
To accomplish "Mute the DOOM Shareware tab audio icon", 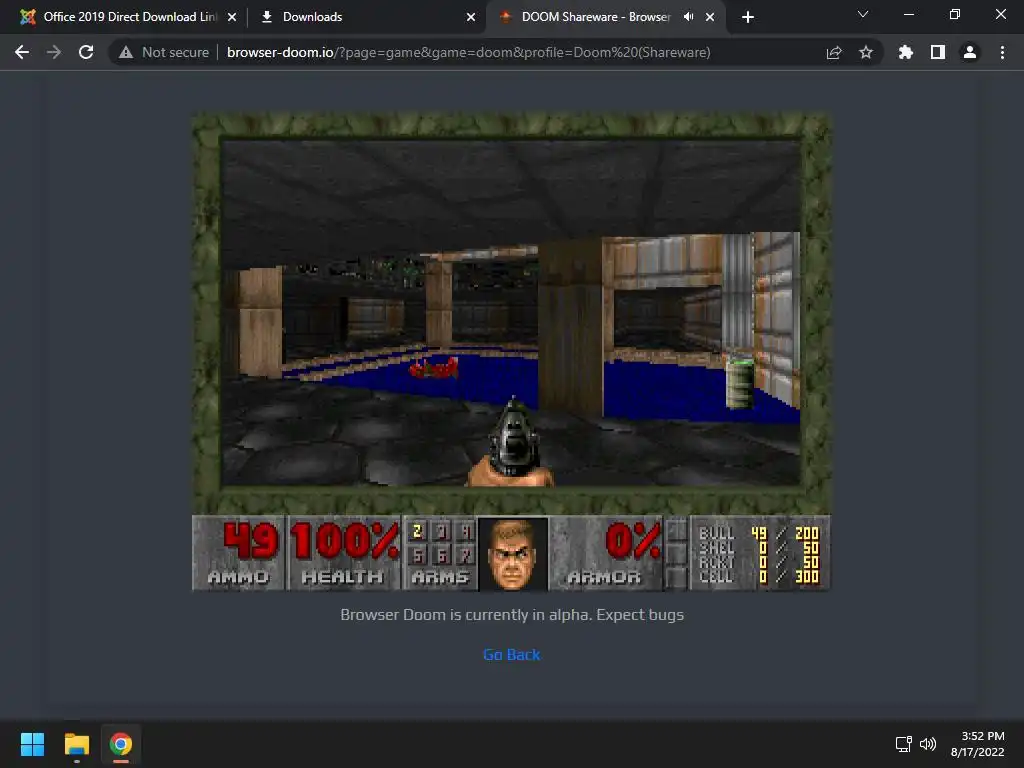I will pos(688,16).
